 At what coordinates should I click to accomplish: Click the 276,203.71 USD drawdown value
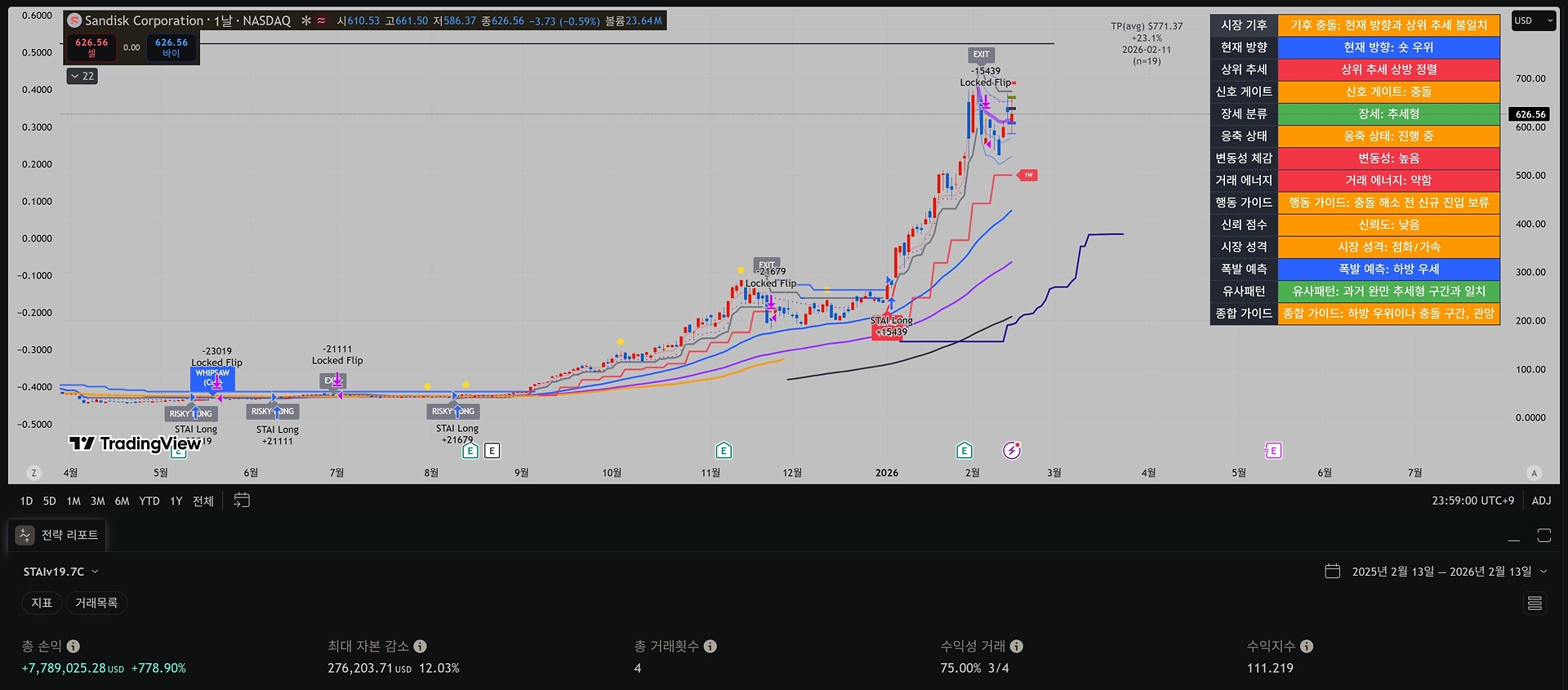click(x=369, y=668)
